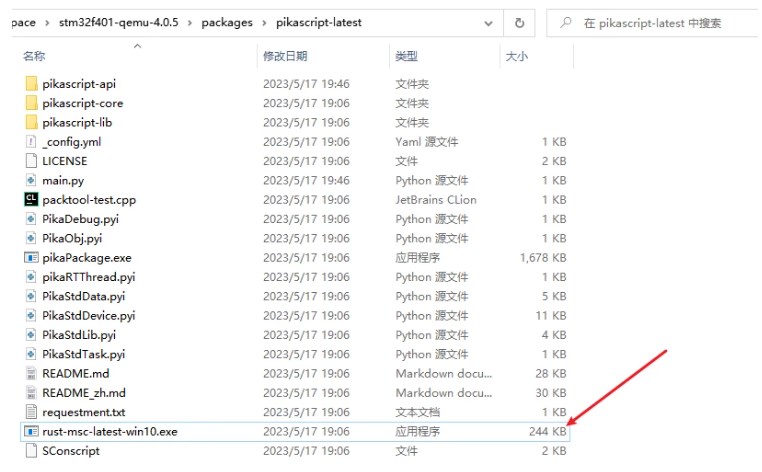Sort files by 大小 column

(x=516, y=56)
